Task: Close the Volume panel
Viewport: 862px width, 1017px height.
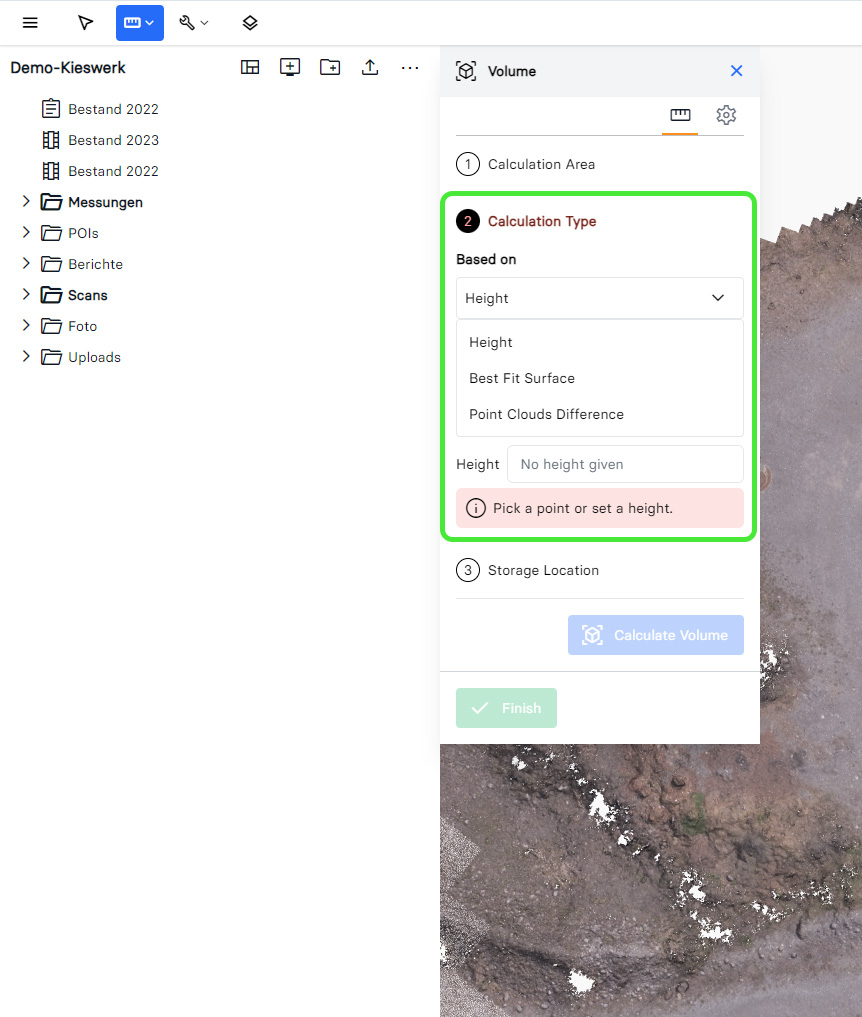Action: point(737,71)
